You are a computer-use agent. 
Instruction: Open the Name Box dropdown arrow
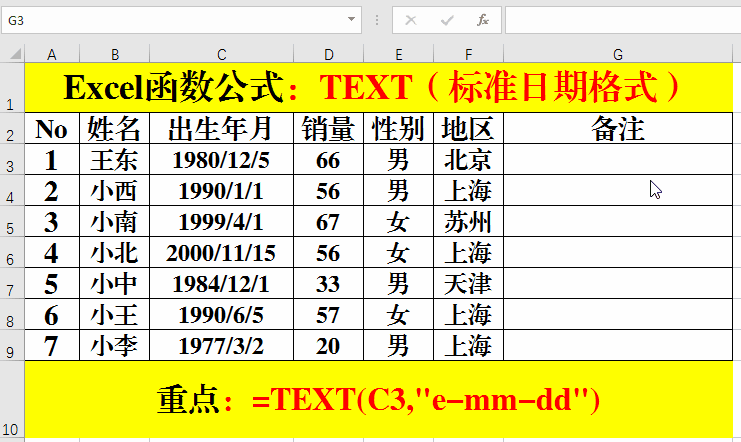[x=351, y=19]
